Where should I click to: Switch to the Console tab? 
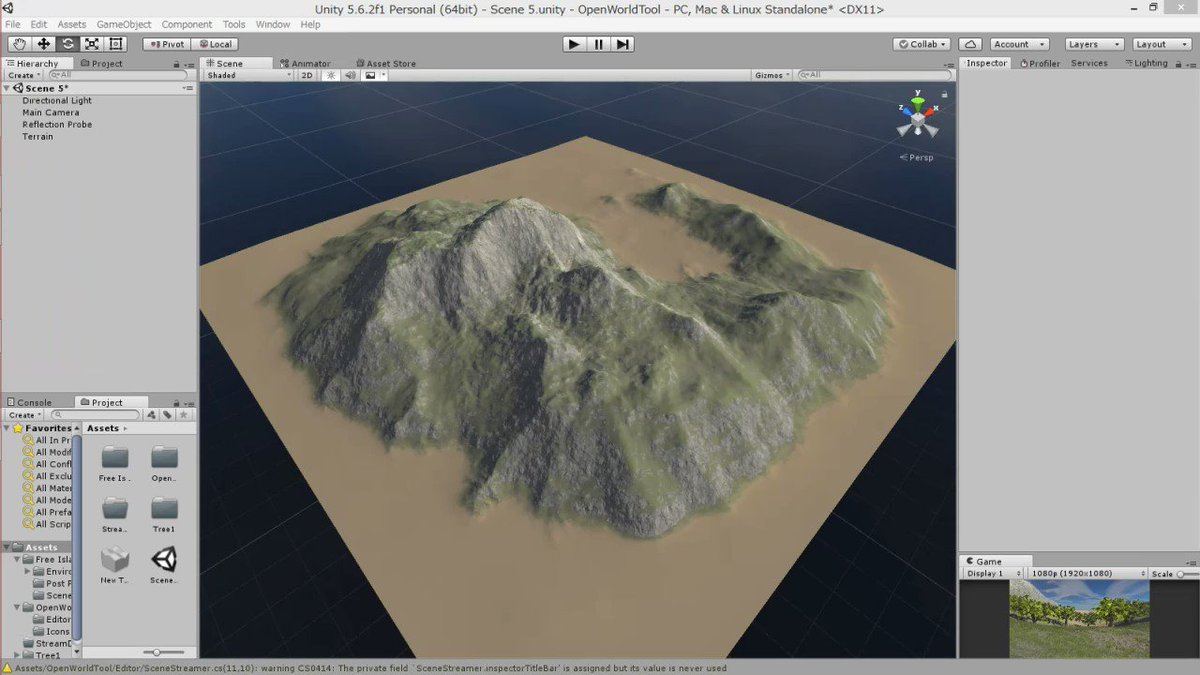tap(29, 403)
